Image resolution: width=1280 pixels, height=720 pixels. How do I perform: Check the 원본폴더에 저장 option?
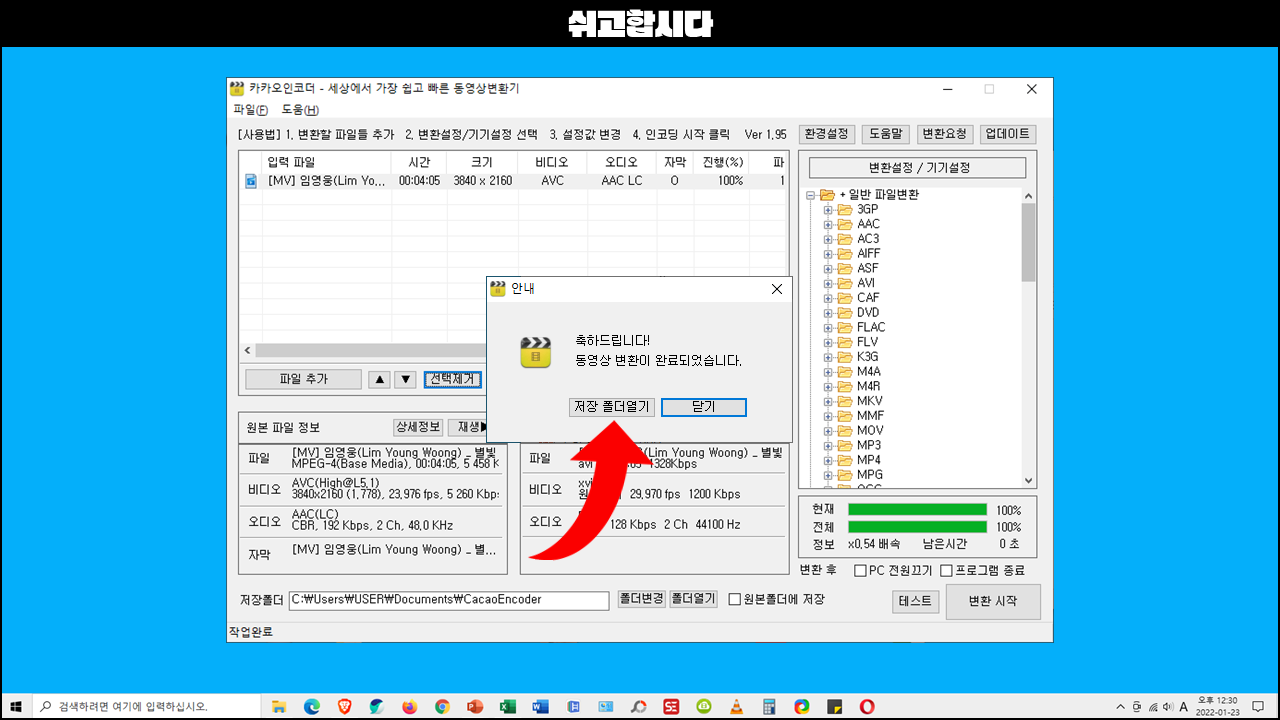[x=734, y=600]
